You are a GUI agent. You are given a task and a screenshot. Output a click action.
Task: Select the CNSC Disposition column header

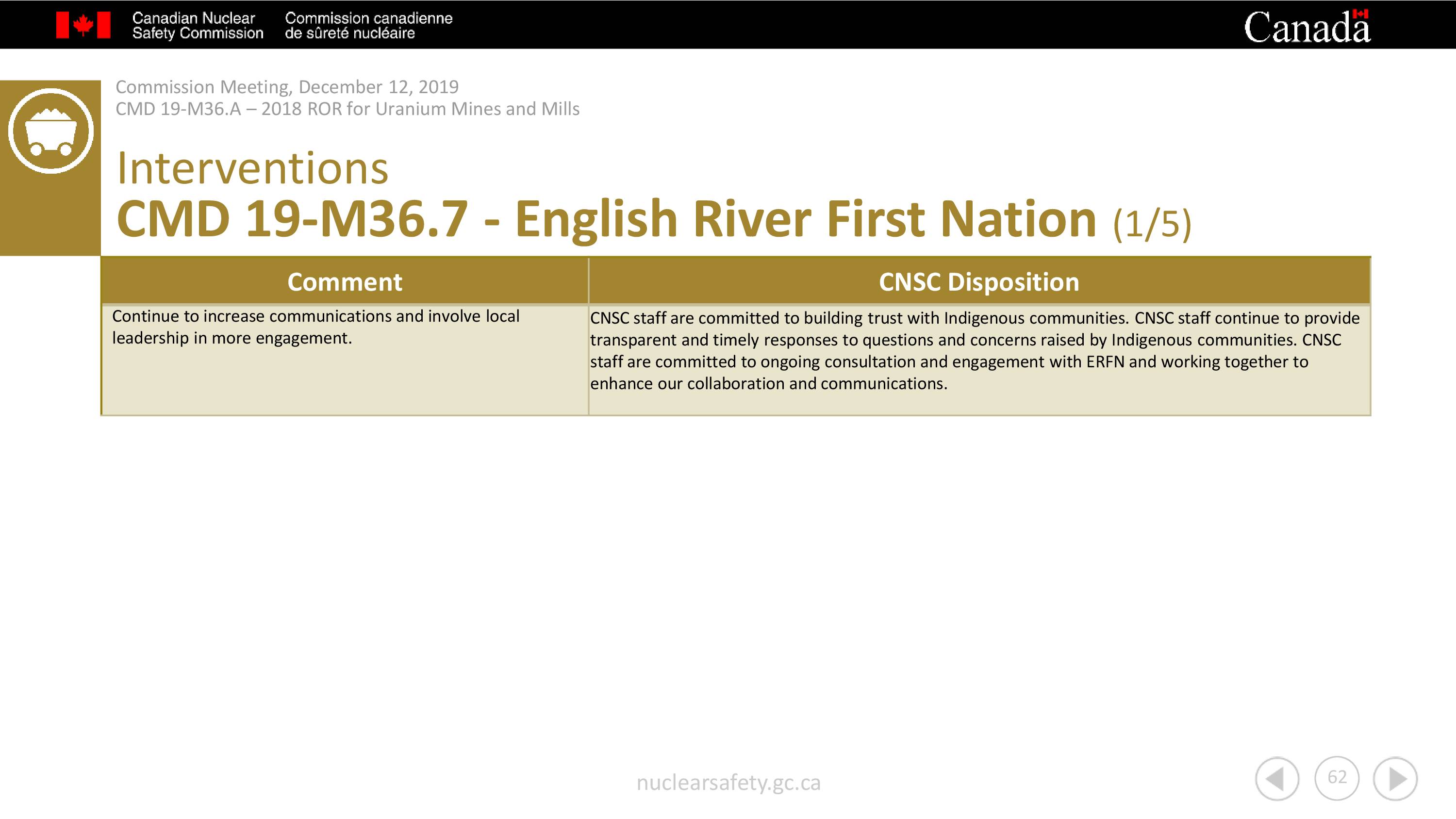click(x=979, y=281)
